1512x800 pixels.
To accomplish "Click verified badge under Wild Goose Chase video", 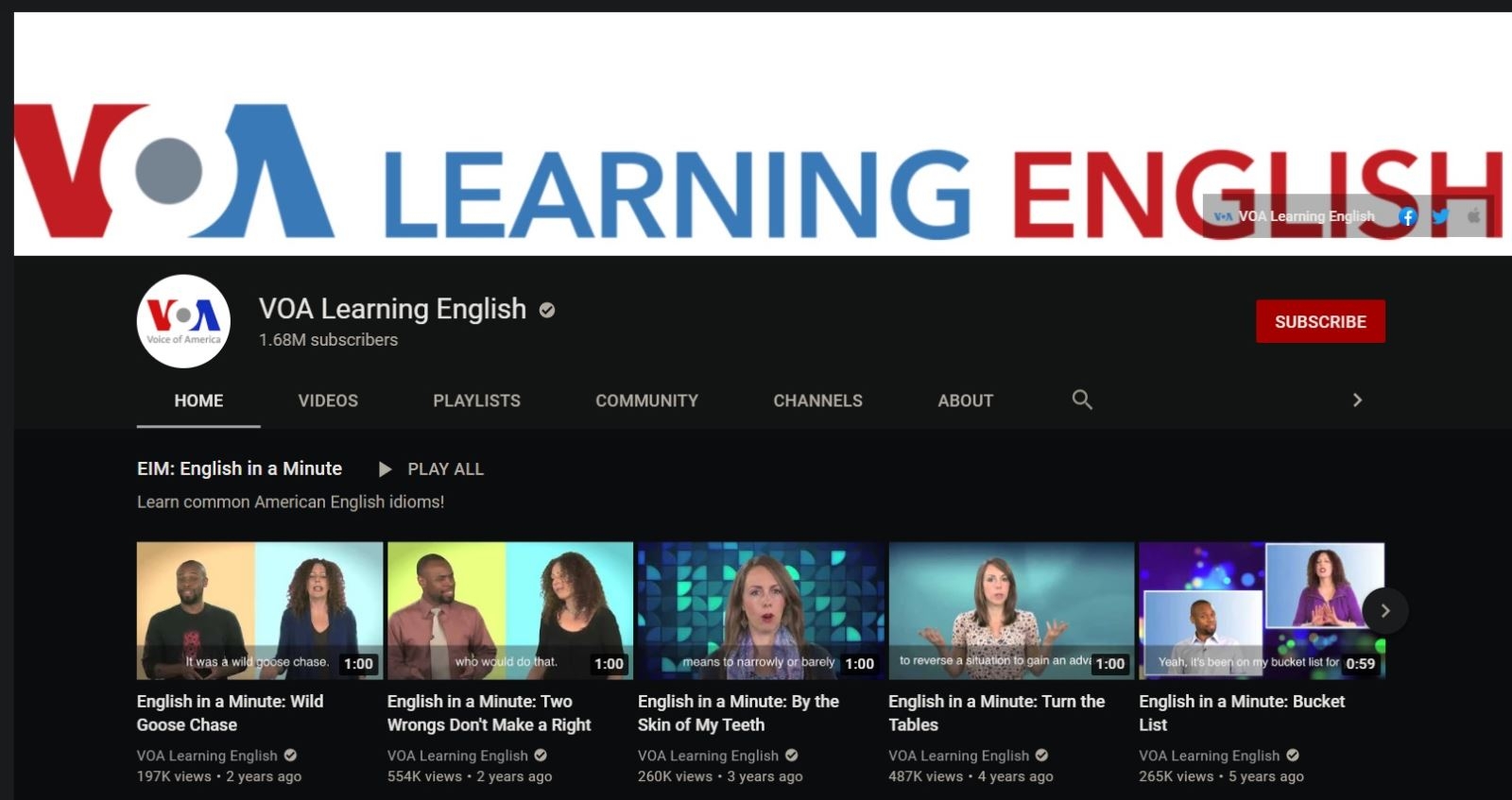I will pyautogui.click(x=290, y=755).
